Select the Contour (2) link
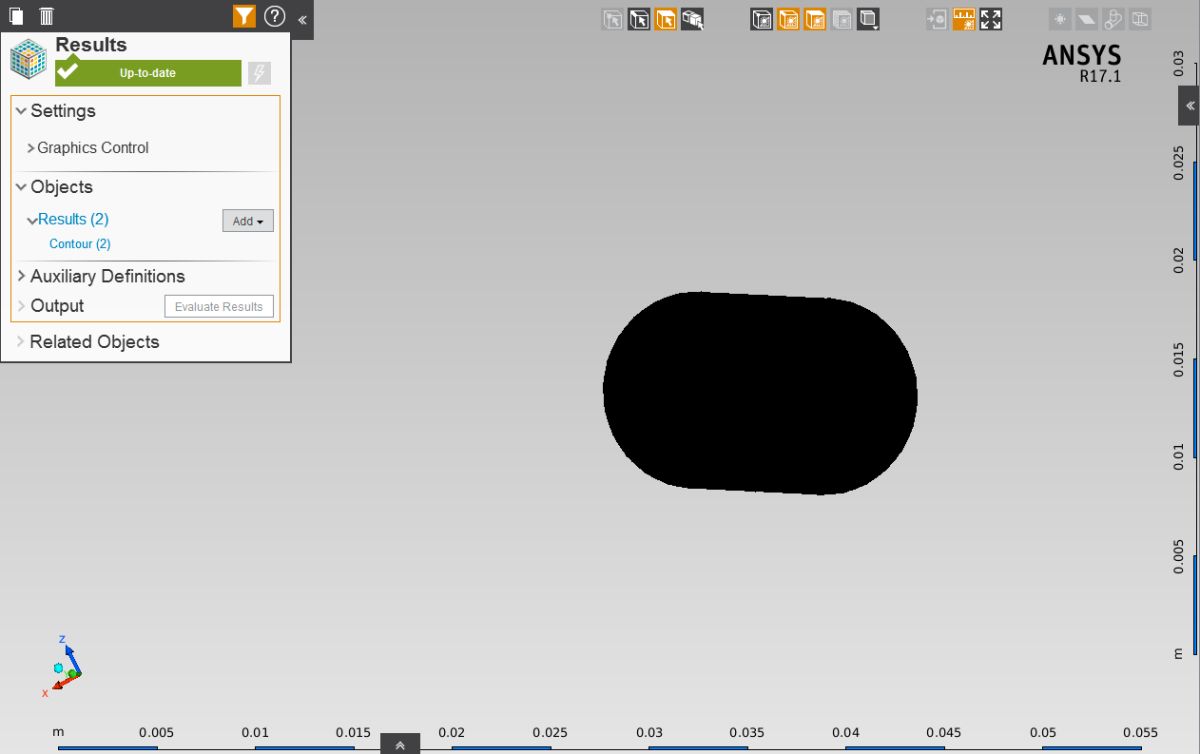This screenshot has height=754, width=1200. (x=80, y=244)
